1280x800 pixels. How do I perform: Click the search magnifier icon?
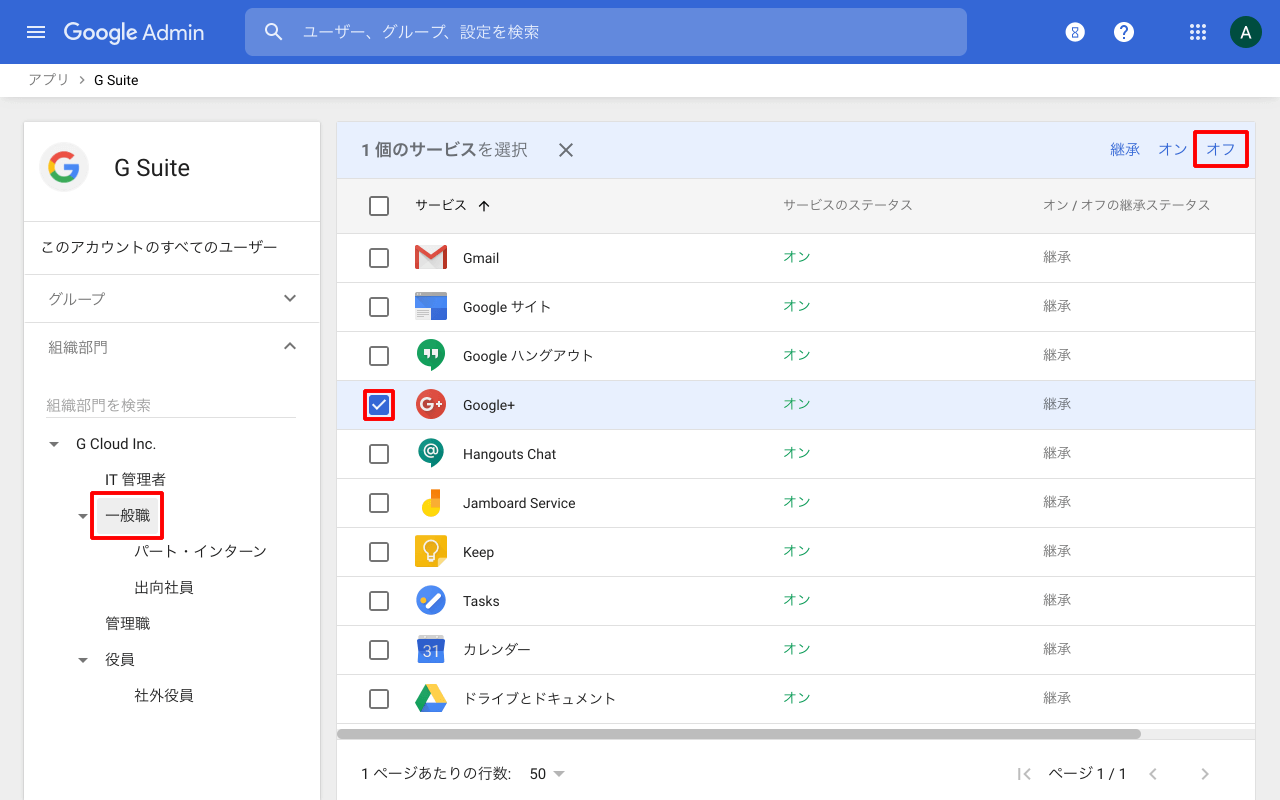[x=274, y=32]
